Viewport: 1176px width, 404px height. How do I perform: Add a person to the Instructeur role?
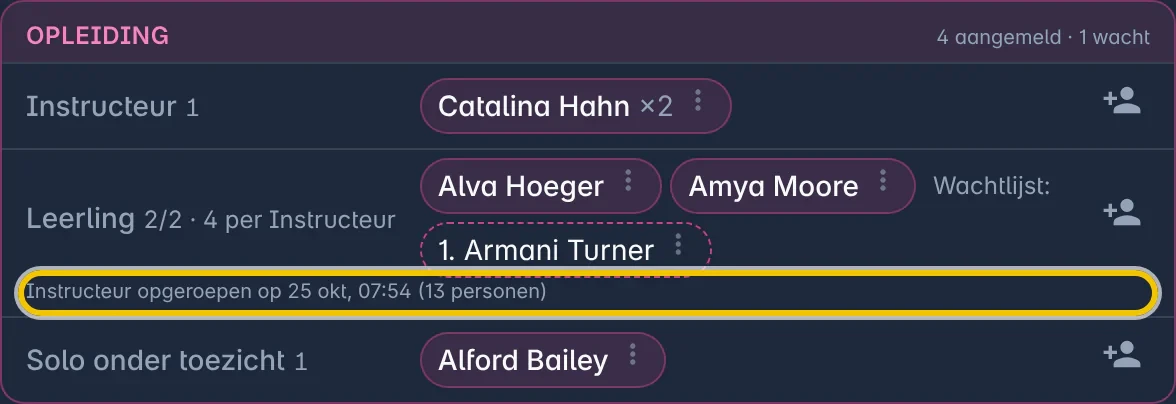tap(1122, 101)
